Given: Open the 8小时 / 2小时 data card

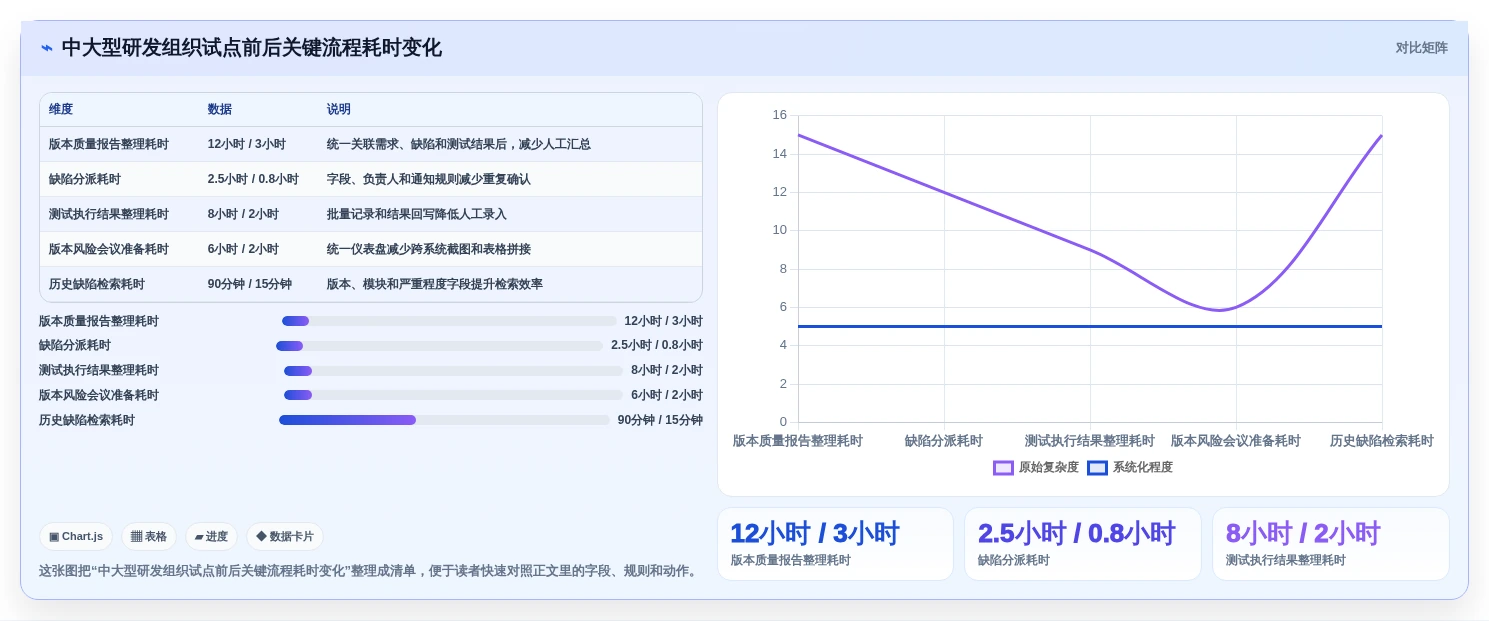Looking at the screenshot, I should pos(1331,544).
